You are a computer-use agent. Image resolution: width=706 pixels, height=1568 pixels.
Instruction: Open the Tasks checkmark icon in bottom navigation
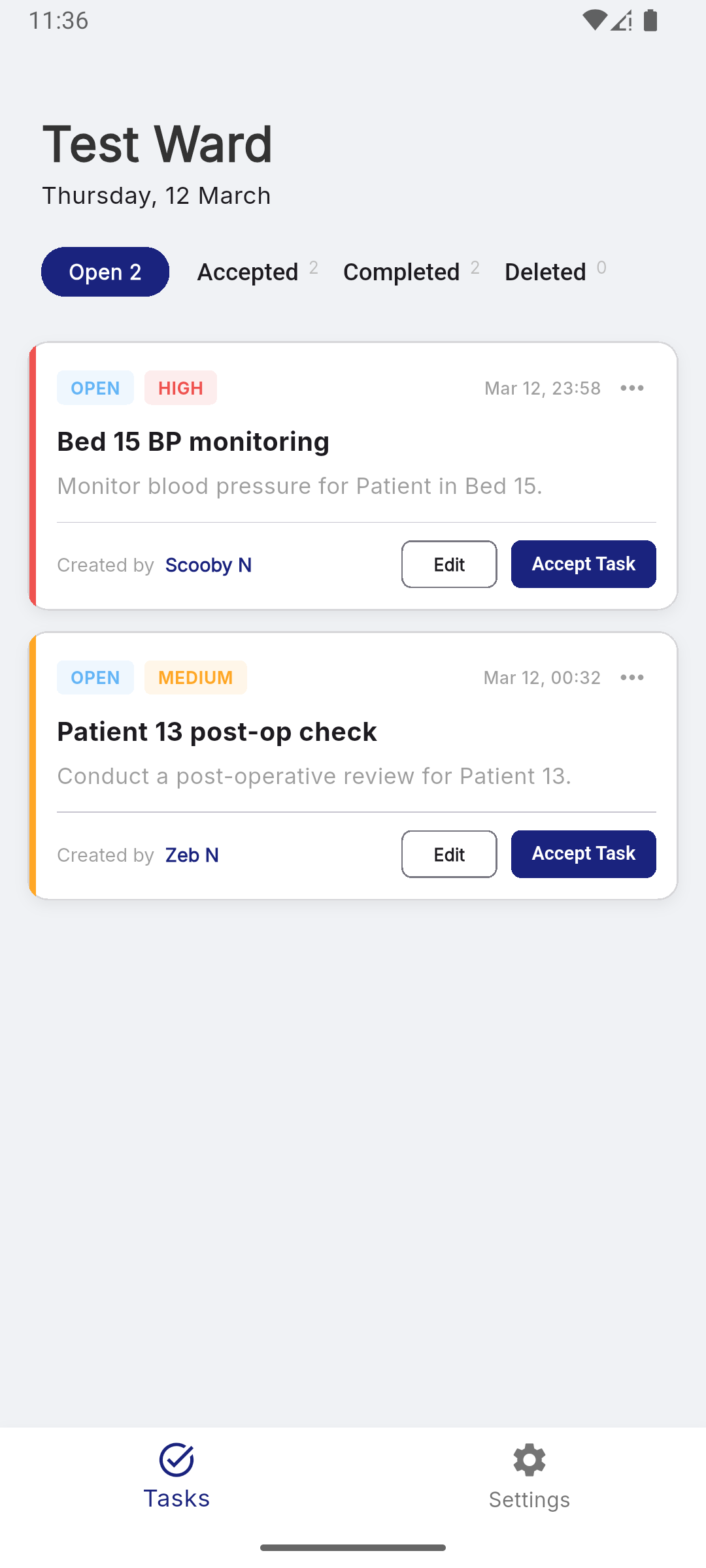point(176,1460)
